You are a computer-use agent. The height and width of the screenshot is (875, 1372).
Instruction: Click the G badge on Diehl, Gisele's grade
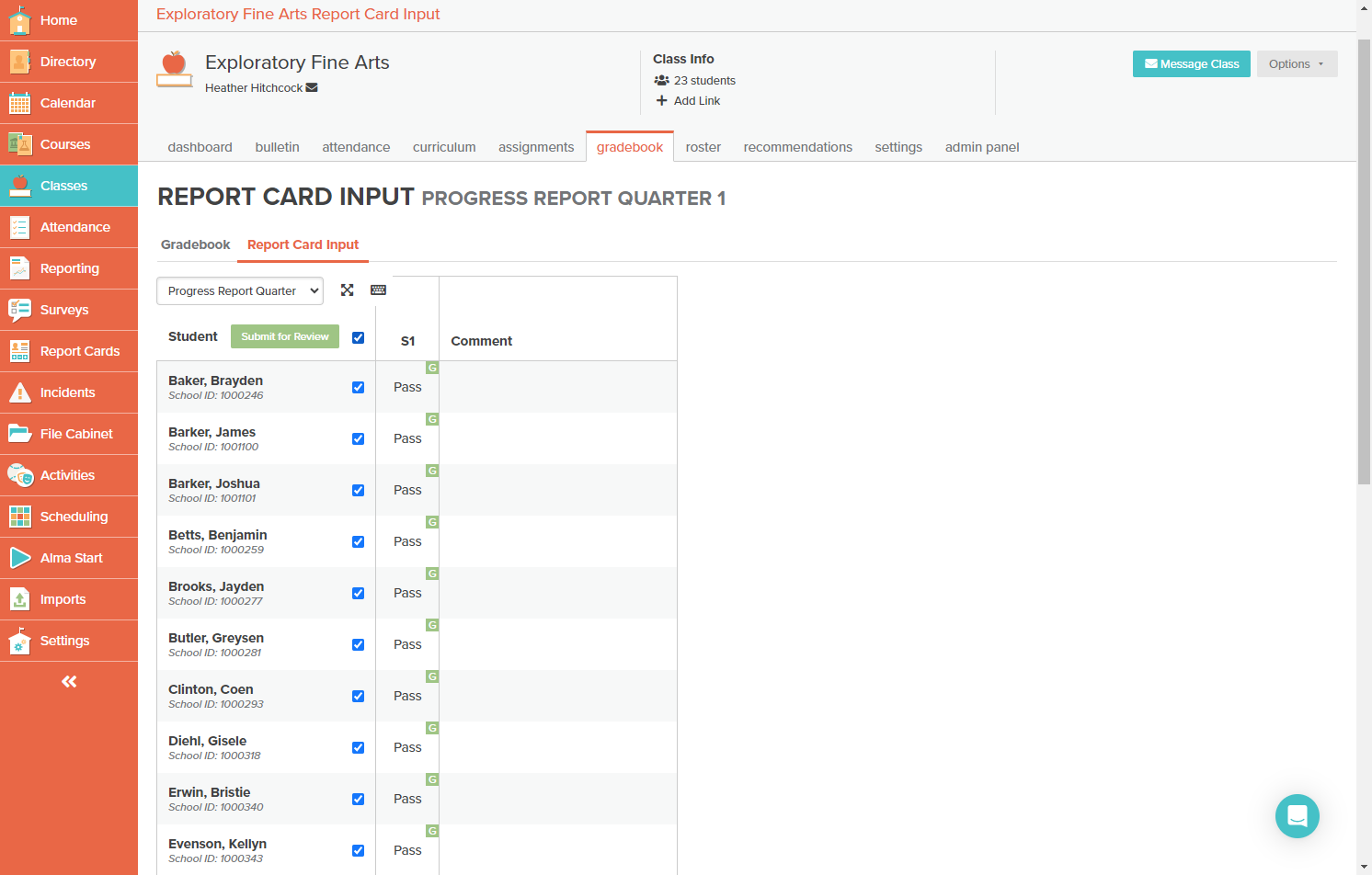coord(432,728)
